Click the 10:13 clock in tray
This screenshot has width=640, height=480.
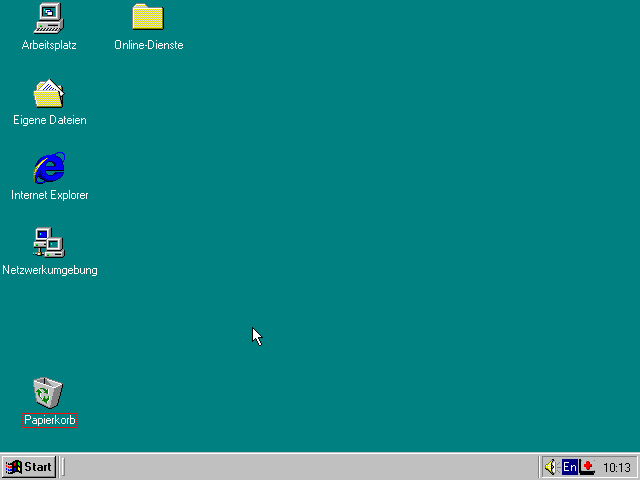point(617,467)
